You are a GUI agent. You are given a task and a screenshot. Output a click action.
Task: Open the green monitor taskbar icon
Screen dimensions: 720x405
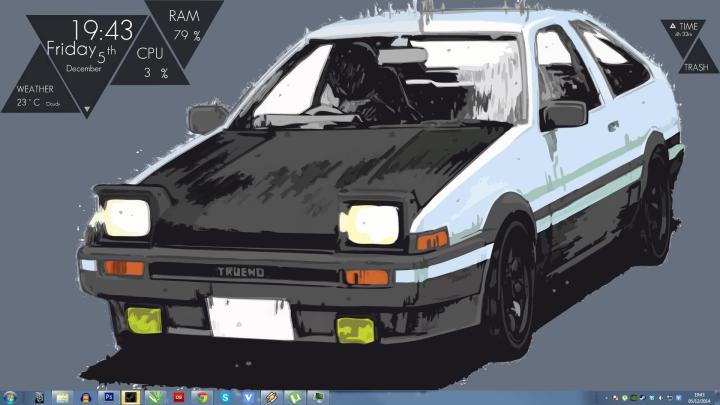318,397
